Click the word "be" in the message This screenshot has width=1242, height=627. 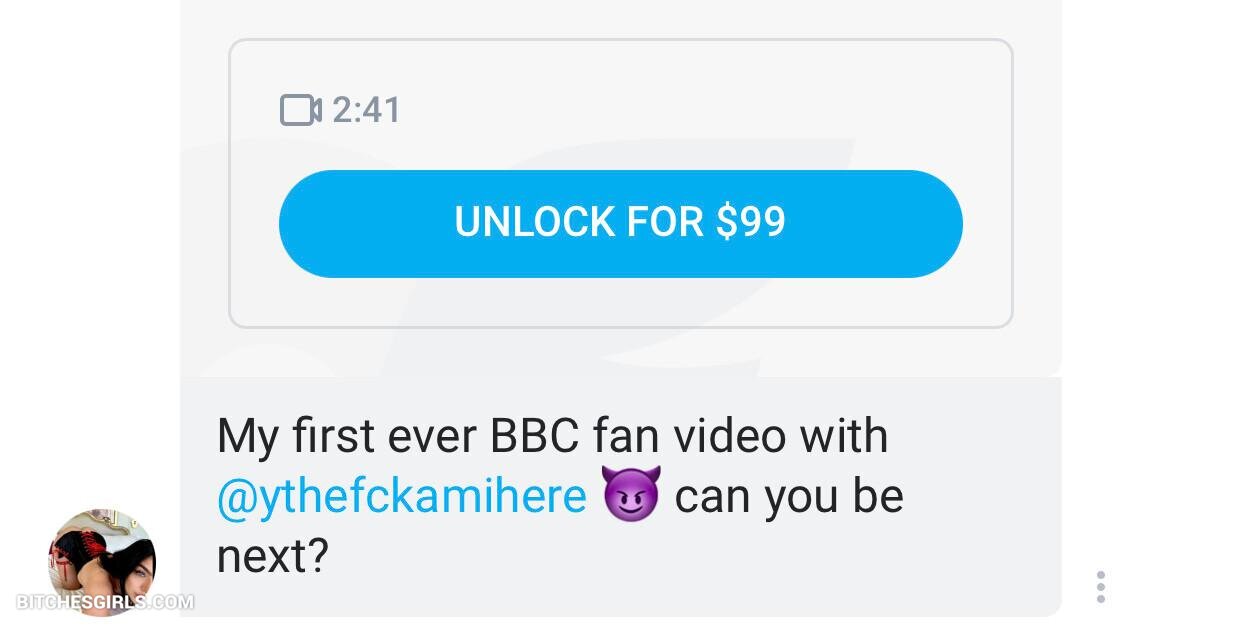coord(879,497)
